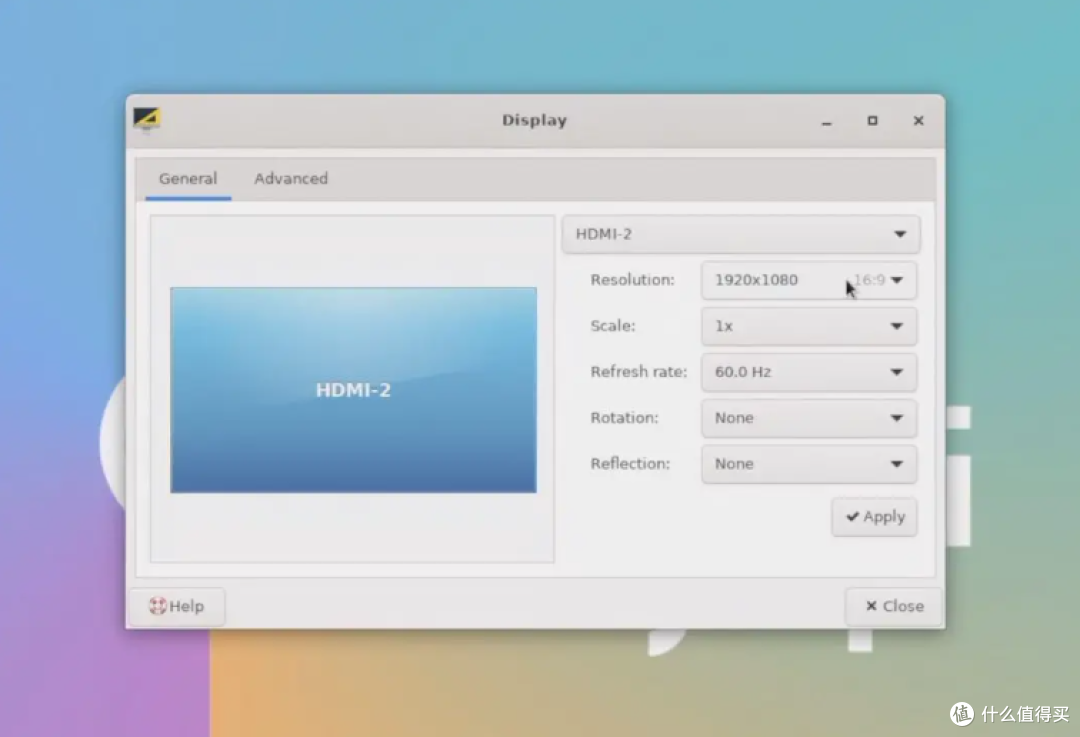Click the Rotation label text

tap(624, 418)
